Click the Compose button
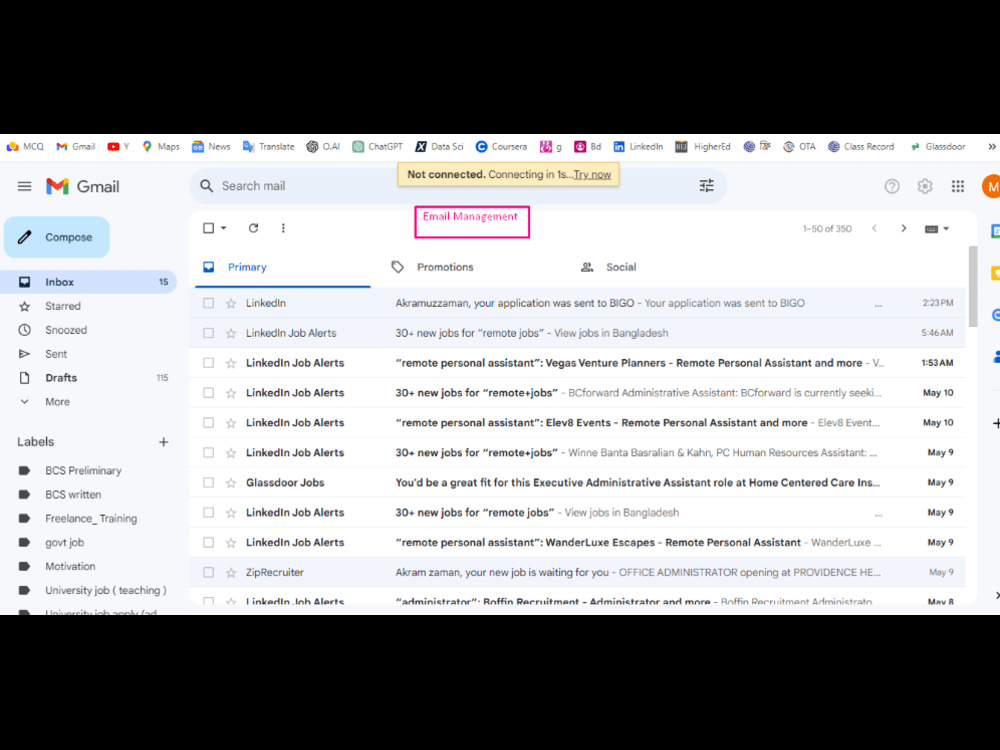This screenshot has height=750, width=1000. tap(57, 237)
